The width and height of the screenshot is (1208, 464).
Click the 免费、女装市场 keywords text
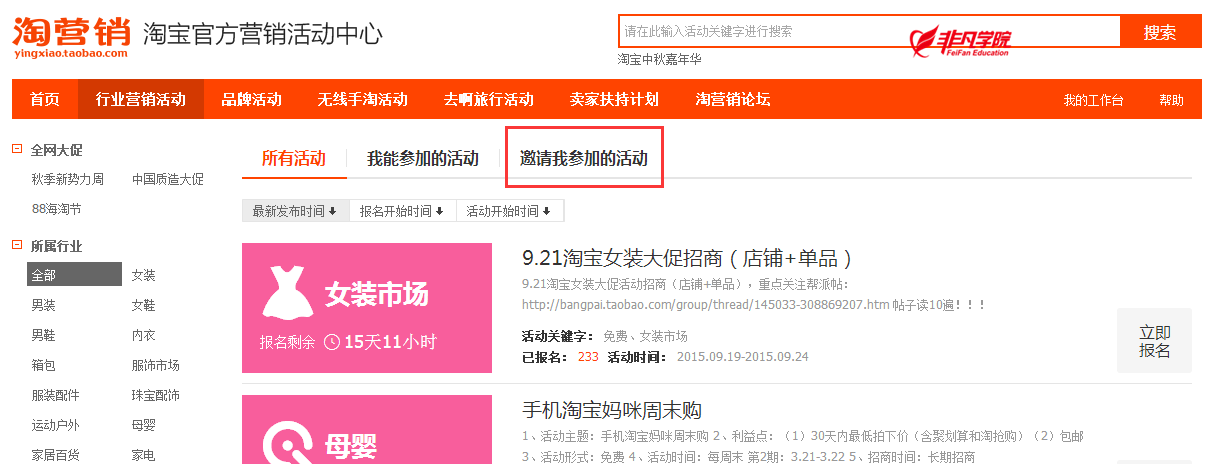pyautogui.click(x=645, y=336)
